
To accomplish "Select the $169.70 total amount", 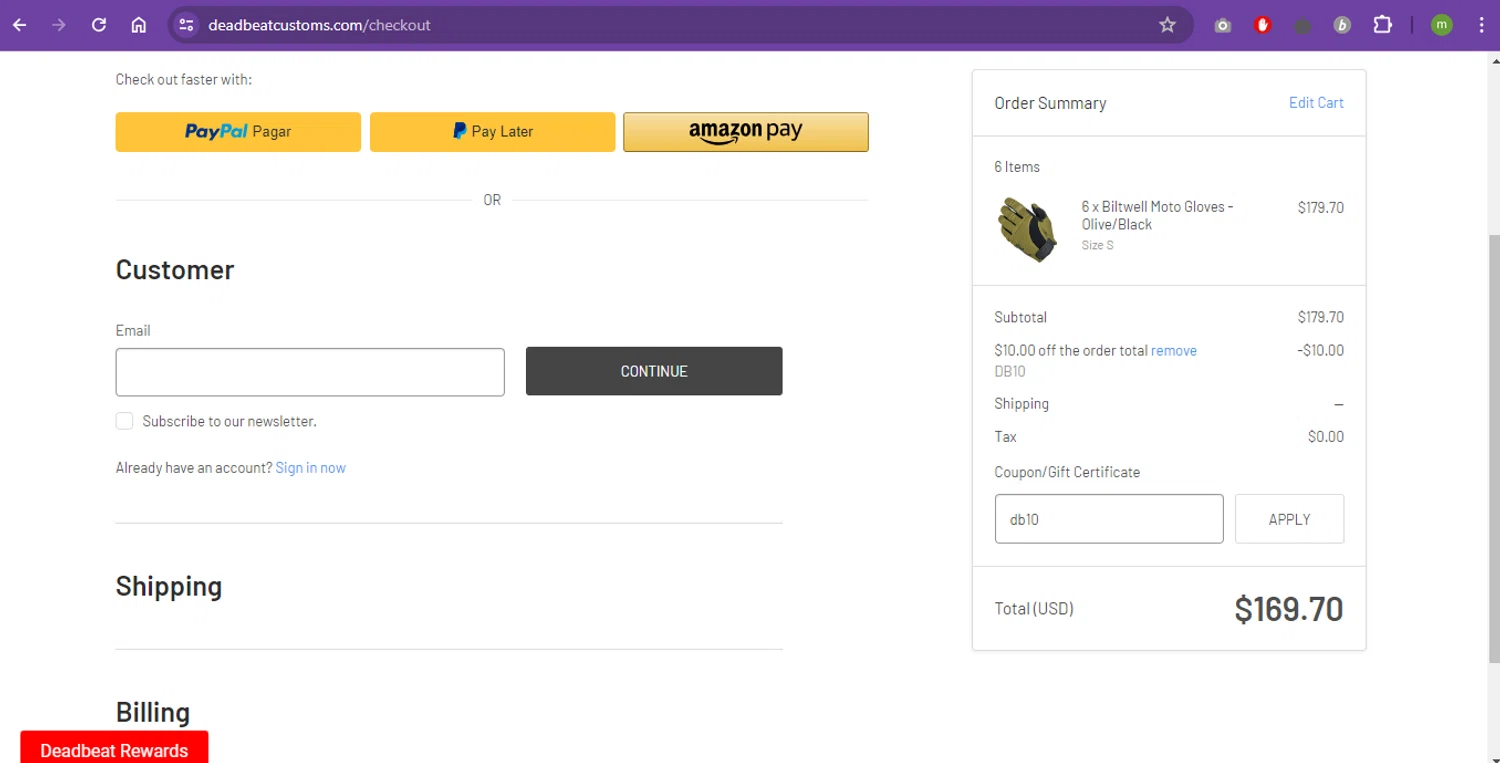I will coord(1289,609).
